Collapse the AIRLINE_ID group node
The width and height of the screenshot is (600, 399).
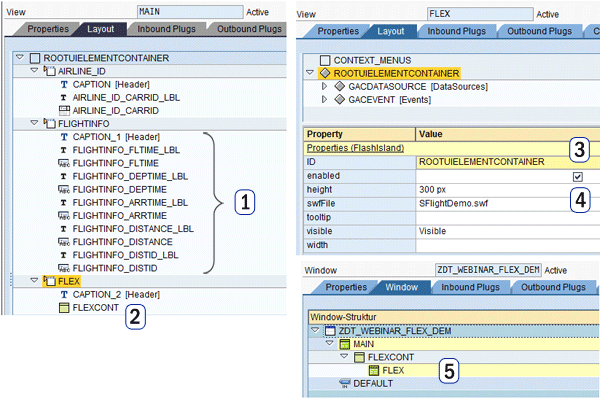pyautogui.click(x=34, y=71)
